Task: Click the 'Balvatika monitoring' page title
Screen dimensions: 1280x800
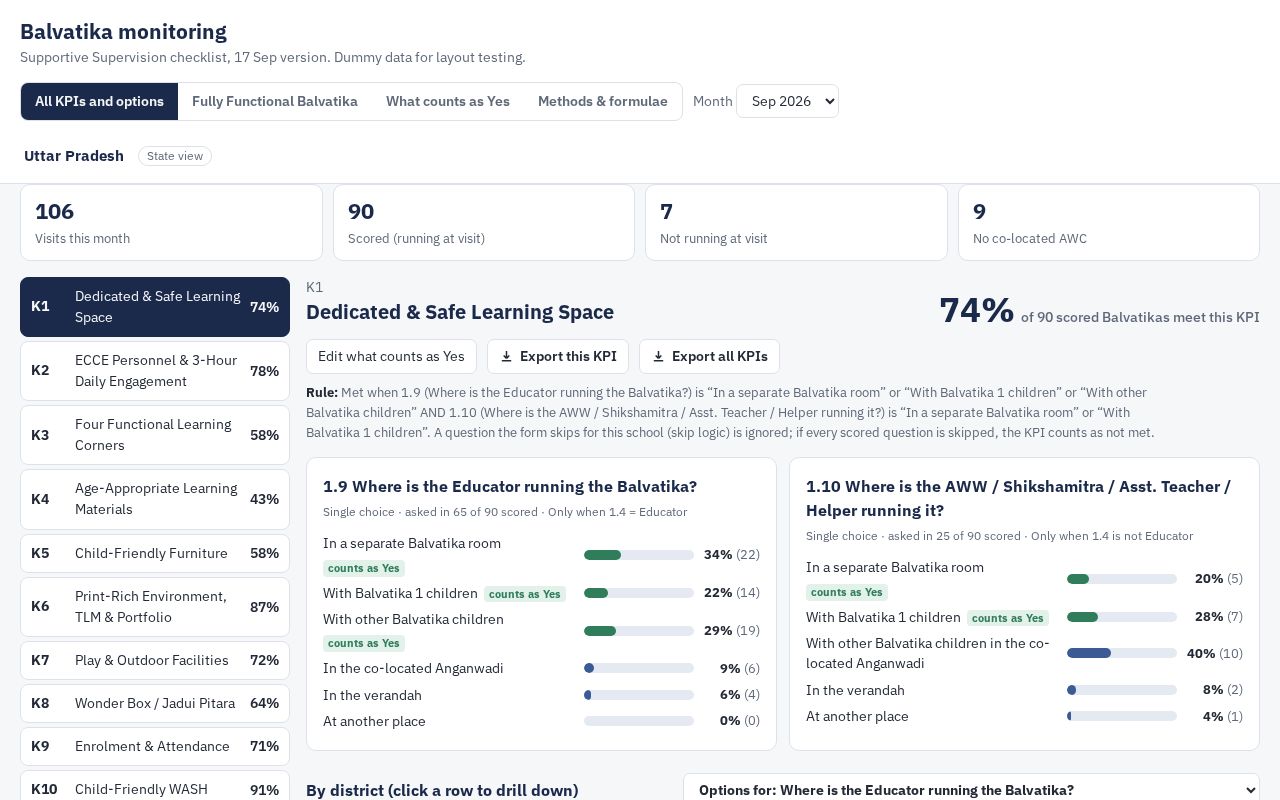Action: (123, 32)
